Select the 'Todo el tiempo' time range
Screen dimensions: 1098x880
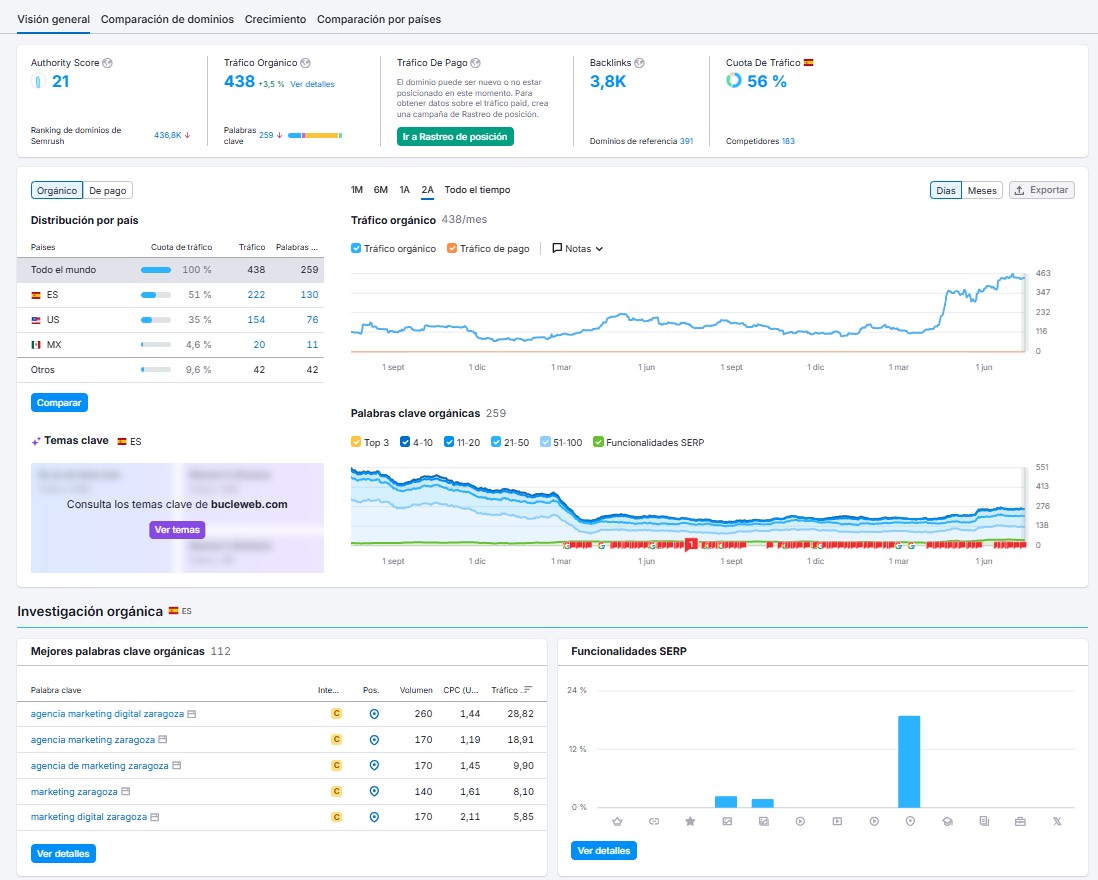477,190
